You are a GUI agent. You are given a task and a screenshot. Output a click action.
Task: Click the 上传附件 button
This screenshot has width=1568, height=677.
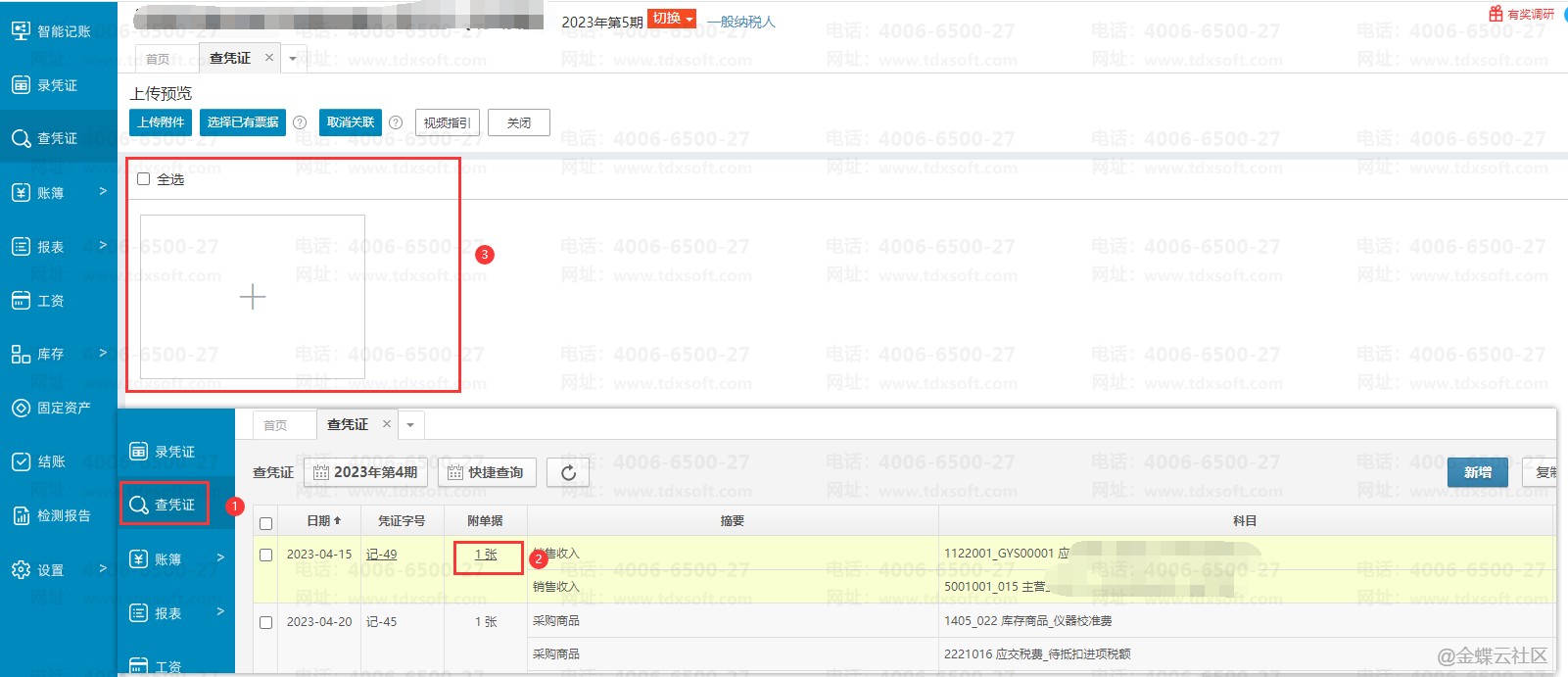pyautogui.click(x=161, y=122)
